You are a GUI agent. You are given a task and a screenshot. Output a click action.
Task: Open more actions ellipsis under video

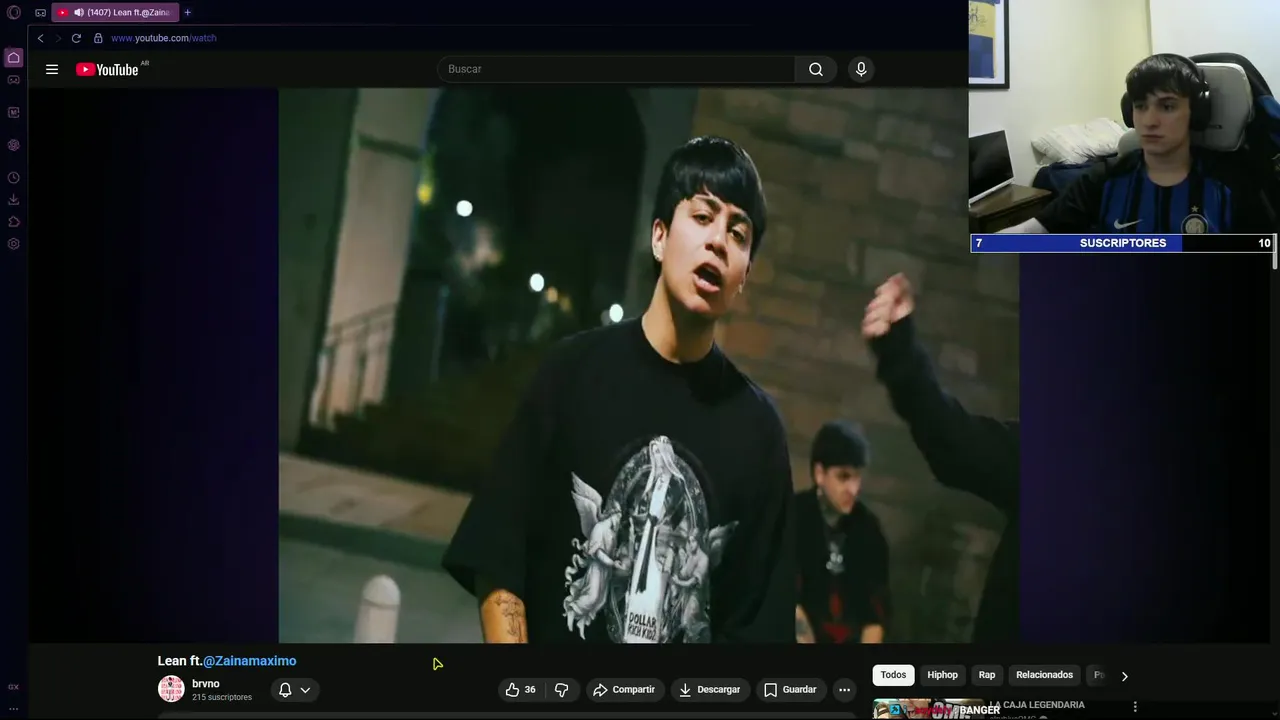[844, 690]
